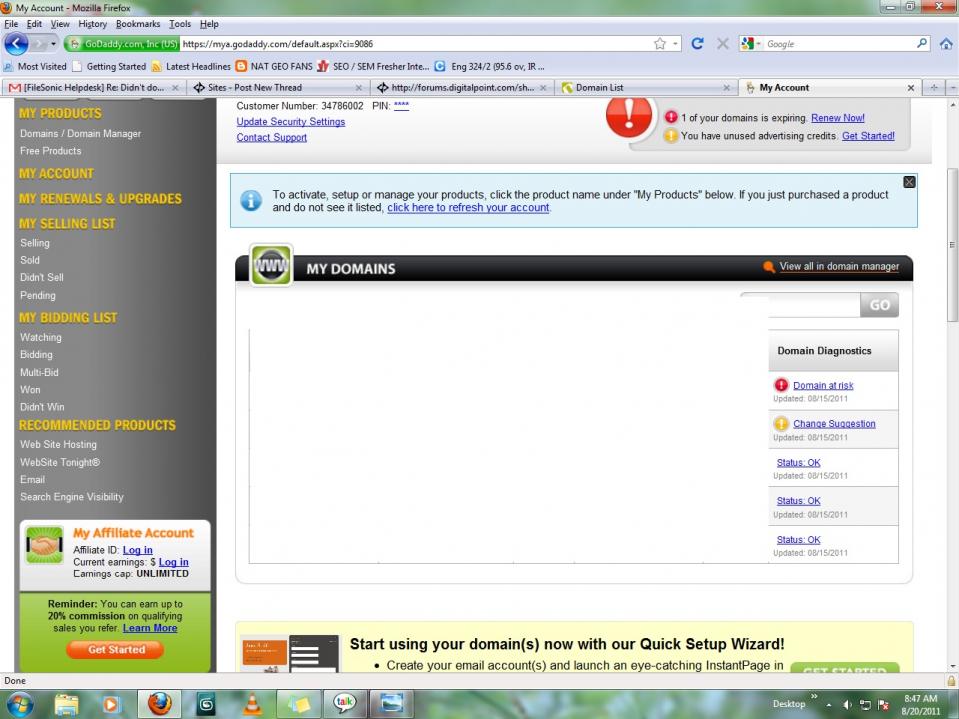Screen dimensions: 959x719
Task: Click the Renew Now! link
Action: [837, 117]
